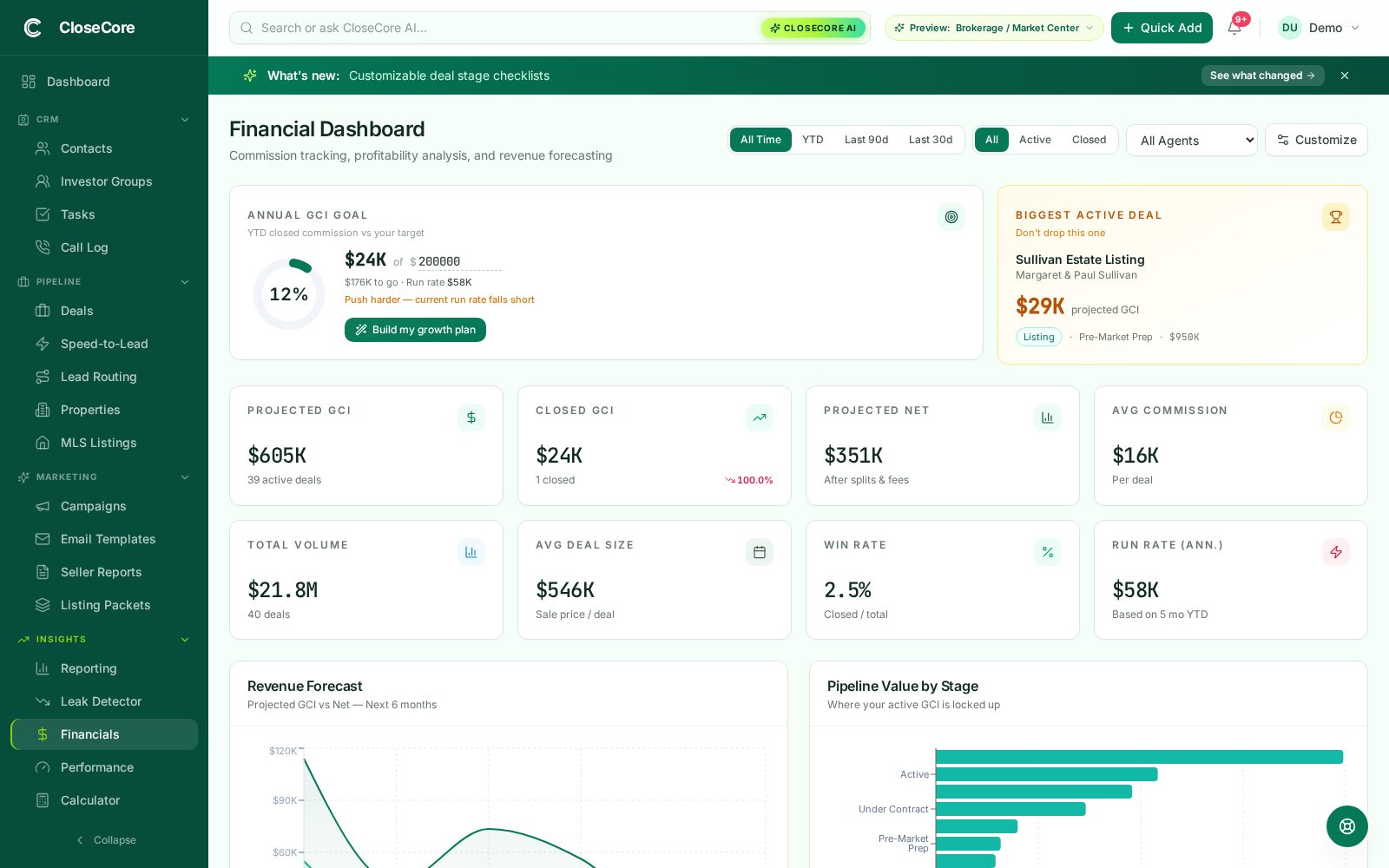Open Leak Detector page
This screenshot has width=1389, height=868.
tap(104, 701)
